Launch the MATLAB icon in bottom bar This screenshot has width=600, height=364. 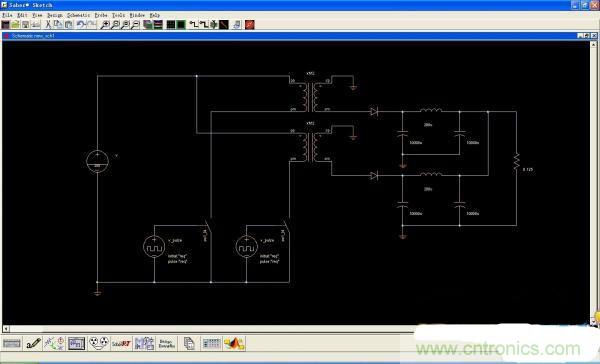pyautogui.click(x=235, y=344)
